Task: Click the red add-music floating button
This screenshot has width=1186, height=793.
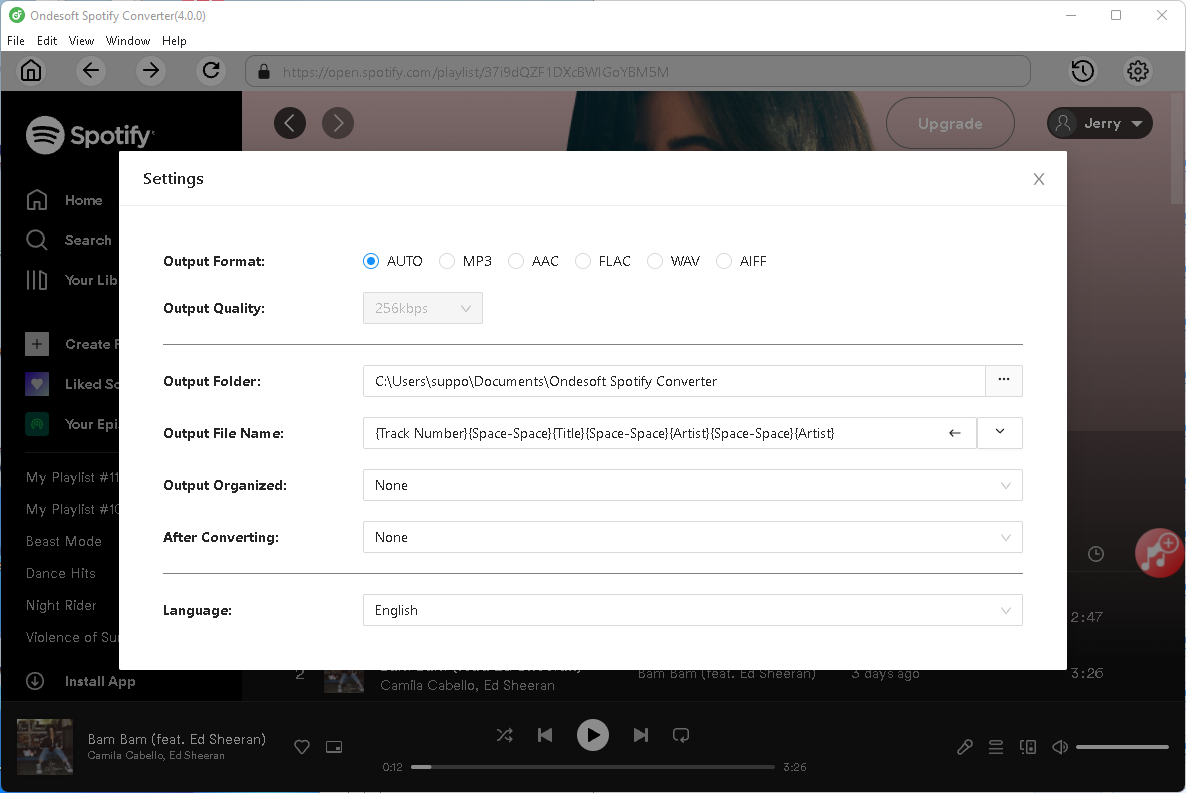Action: click(x=1159, y=553)
